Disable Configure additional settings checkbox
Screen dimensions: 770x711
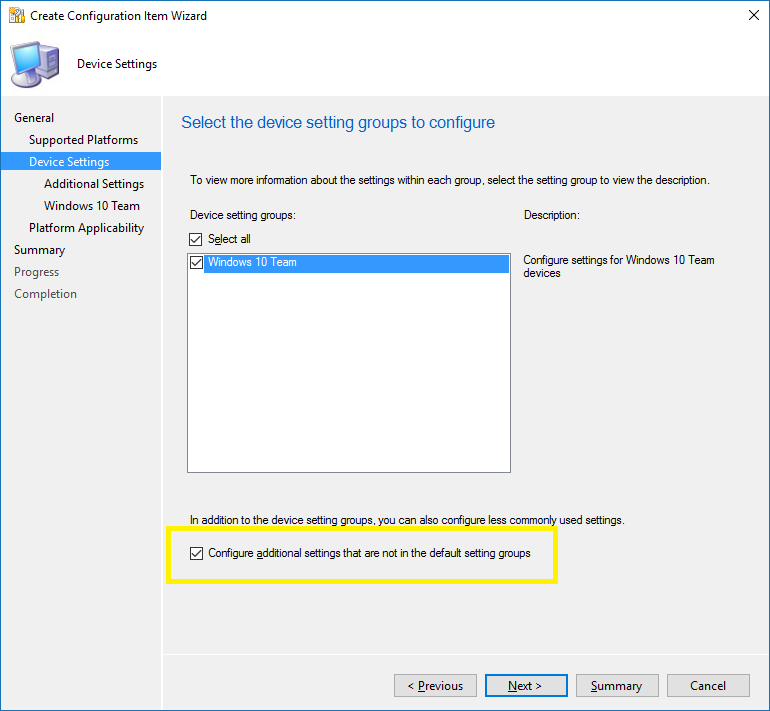[196, 553]
